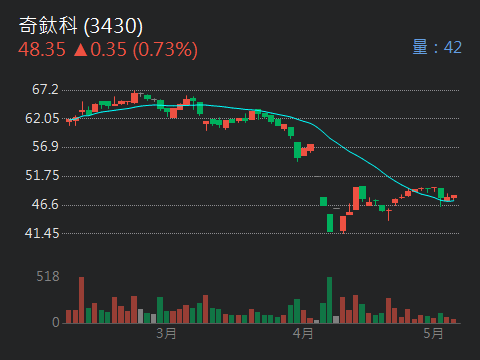Click the 4月 date axis label

coord(303,333)
